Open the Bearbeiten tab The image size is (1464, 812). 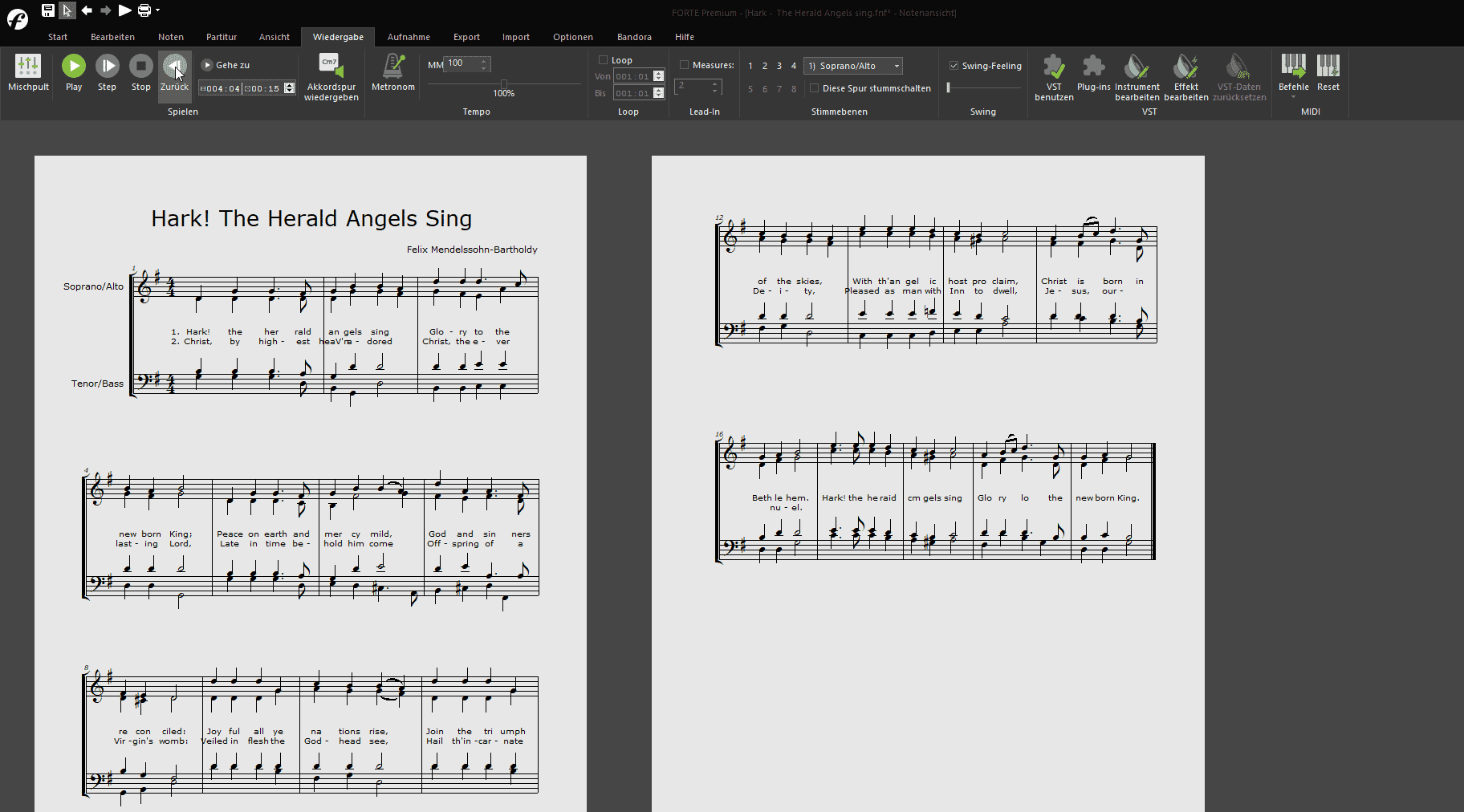[x=112, y=37]
